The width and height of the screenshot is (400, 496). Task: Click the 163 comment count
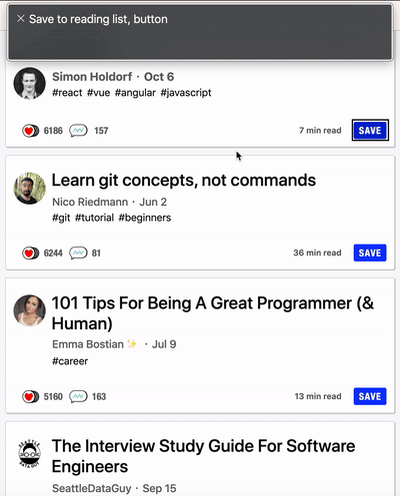[99, 397]
